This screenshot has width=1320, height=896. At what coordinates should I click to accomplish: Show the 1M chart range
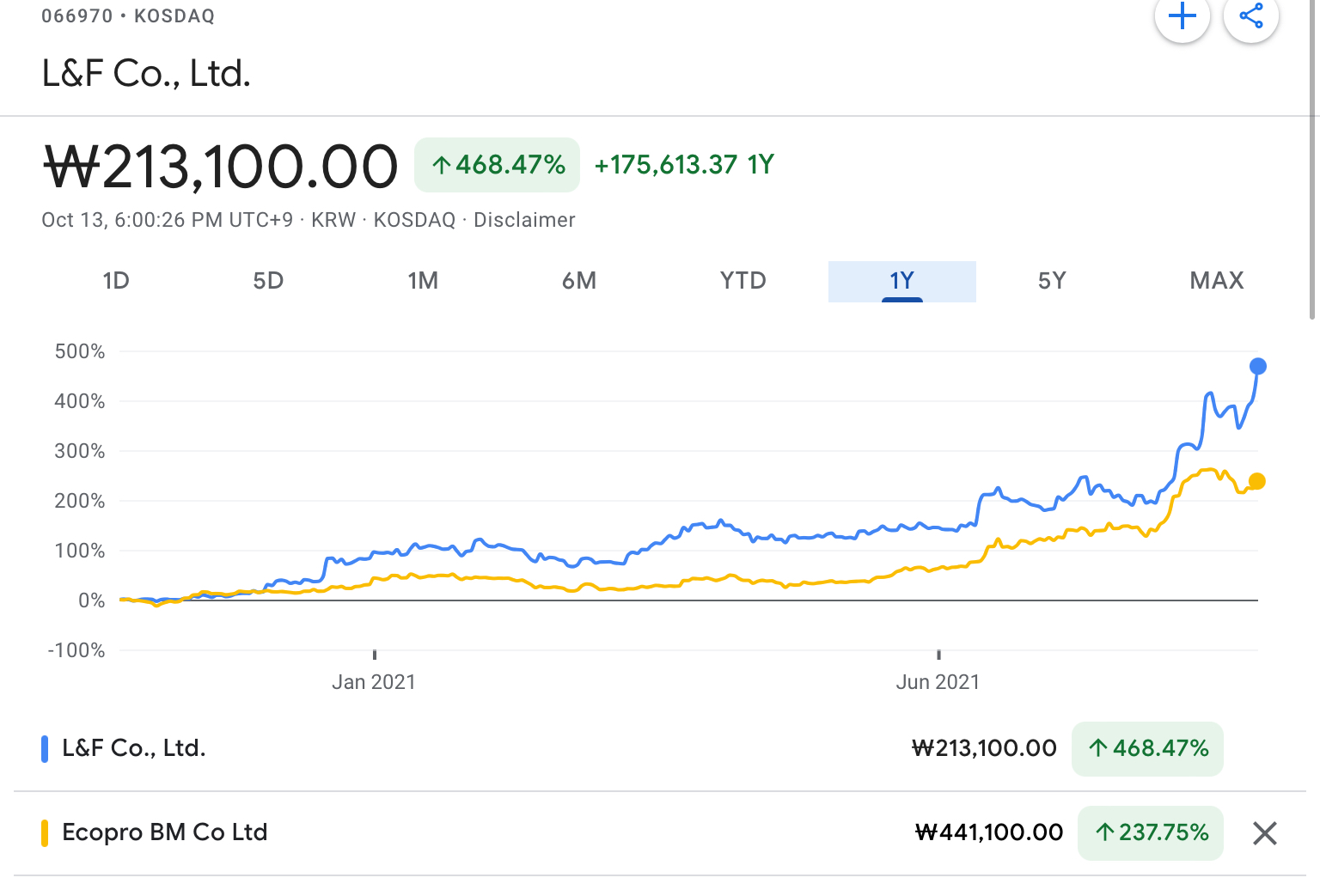[423, 281]
